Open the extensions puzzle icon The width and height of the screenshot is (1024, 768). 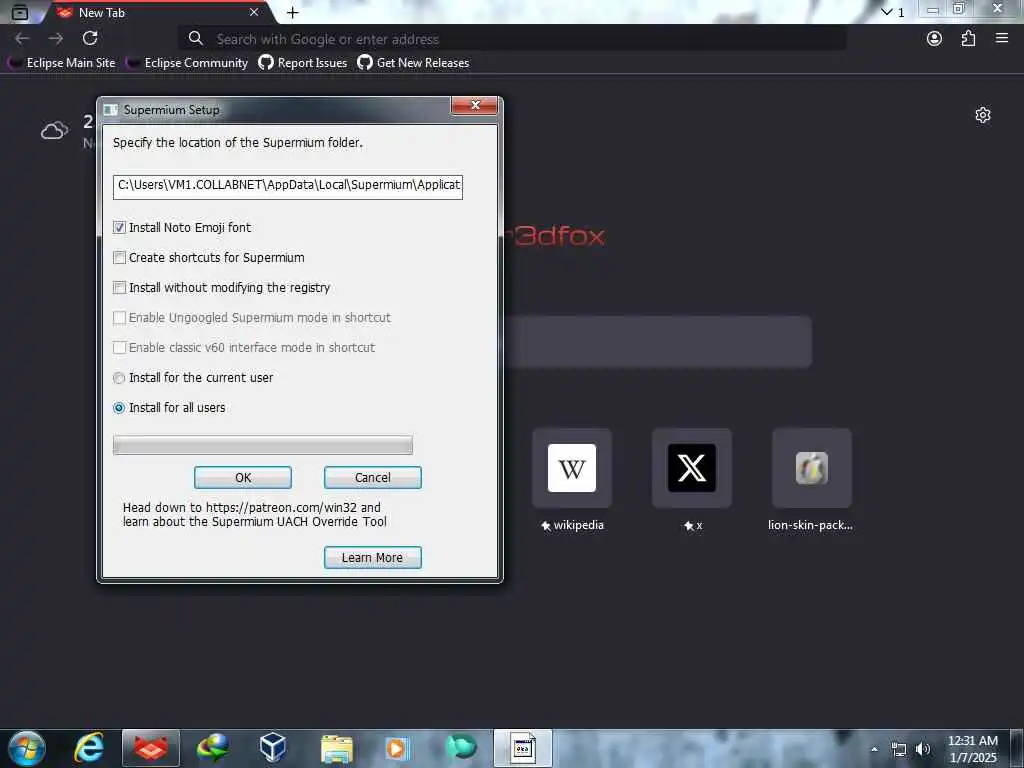click(x=968, y=39)
